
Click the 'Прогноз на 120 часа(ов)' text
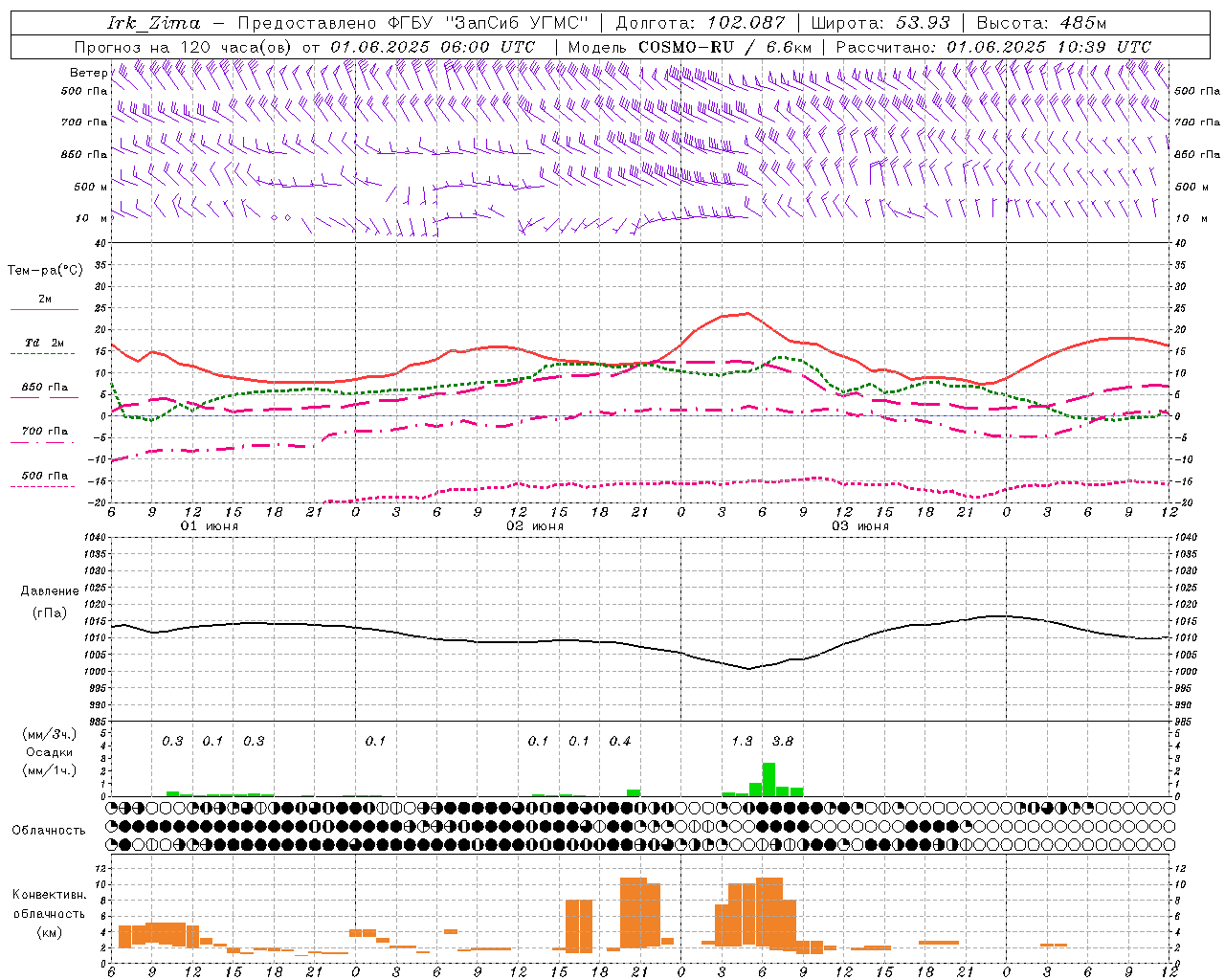pos(184,47)
